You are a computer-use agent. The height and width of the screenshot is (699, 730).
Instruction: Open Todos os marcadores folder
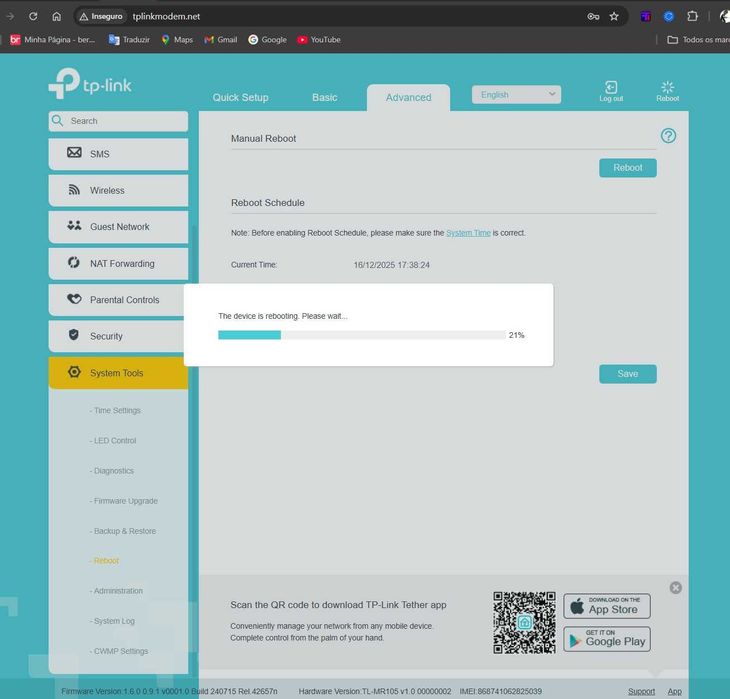tap(698, 40)
